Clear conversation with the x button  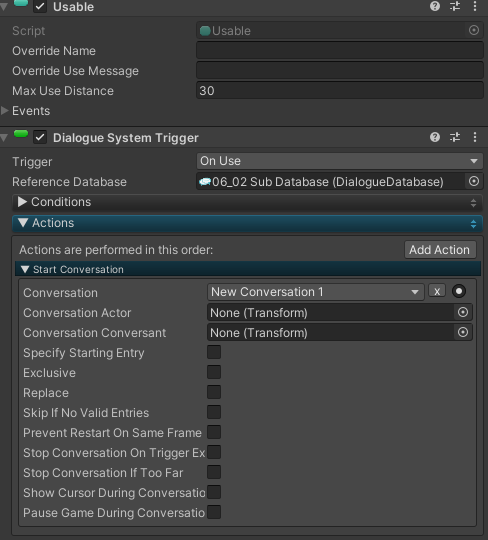pyautogui.click(x=437, y=291)
